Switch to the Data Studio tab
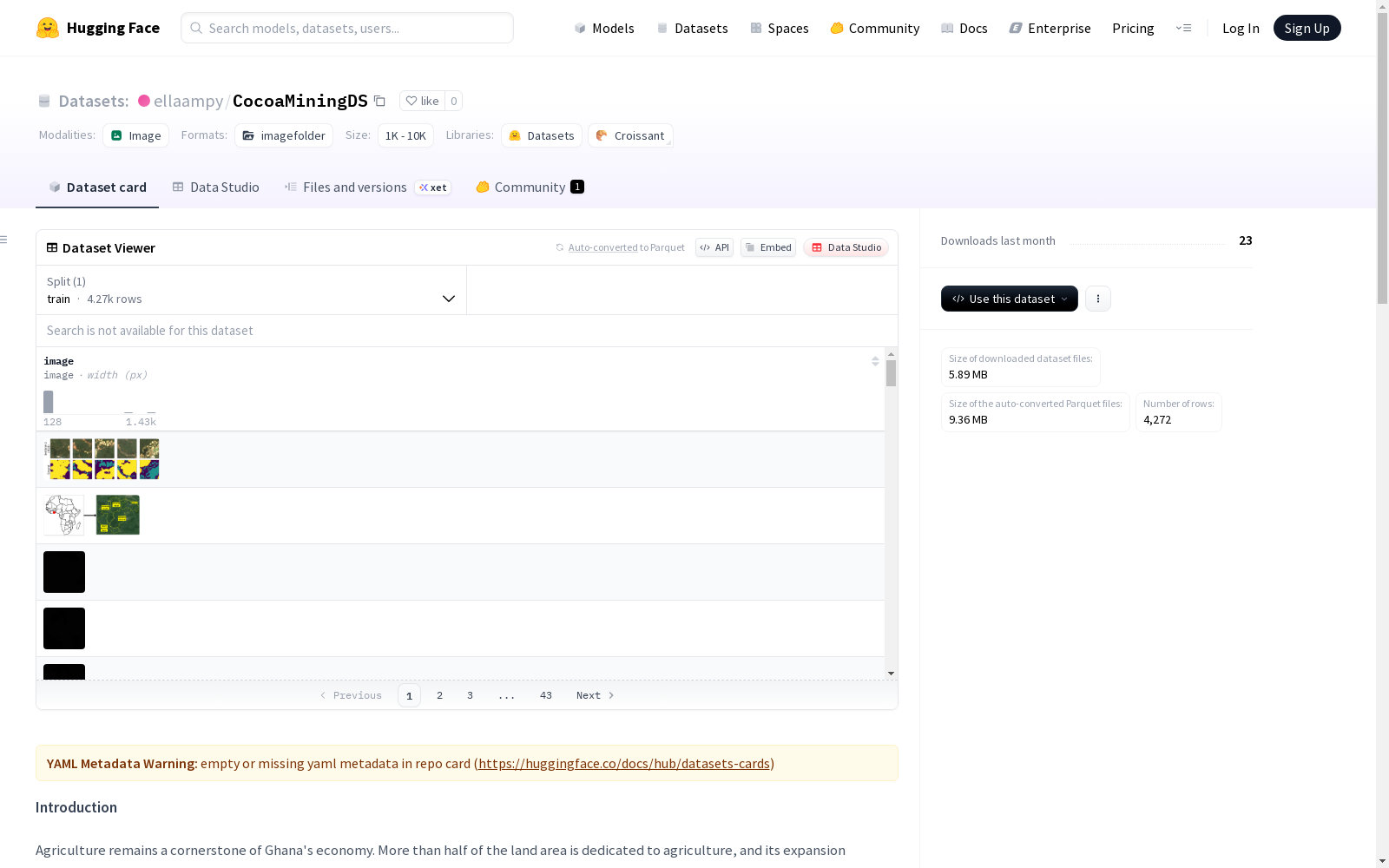This screenshot has height=868, width=1389. (x=215, y=187)
